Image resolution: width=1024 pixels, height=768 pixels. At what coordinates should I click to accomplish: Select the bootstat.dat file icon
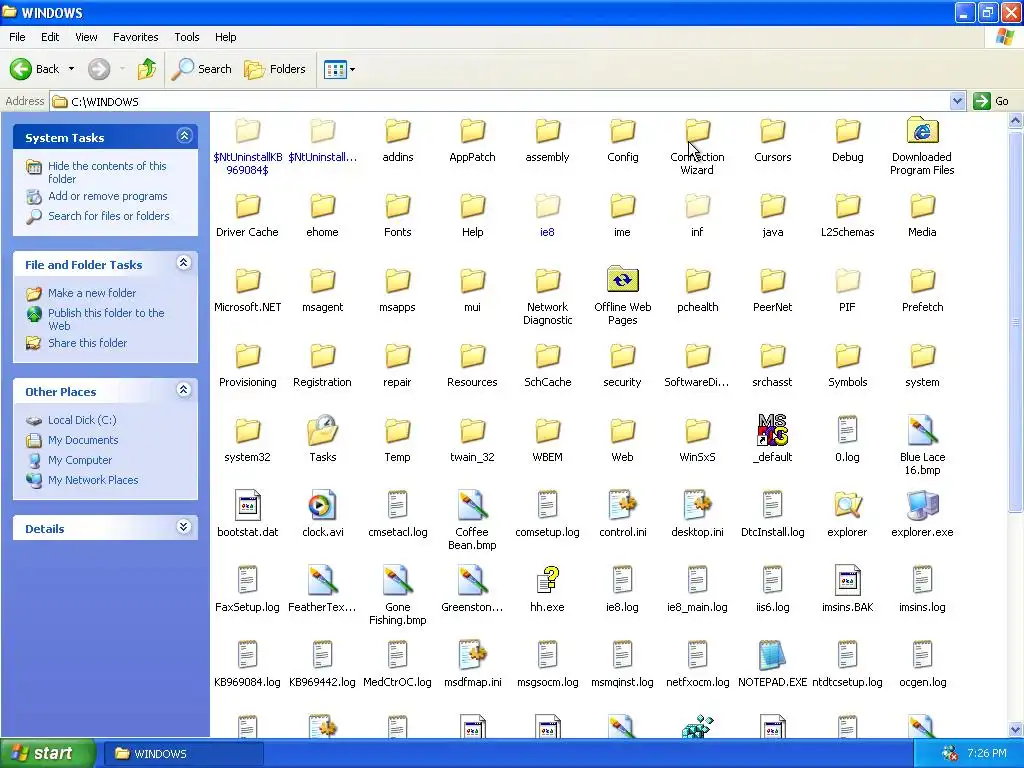[248, 505]
